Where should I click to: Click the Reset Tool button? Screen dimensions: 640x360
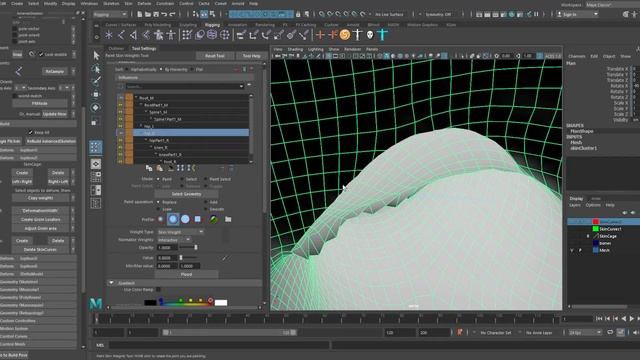pyautogui.click(x=214, y=56)
